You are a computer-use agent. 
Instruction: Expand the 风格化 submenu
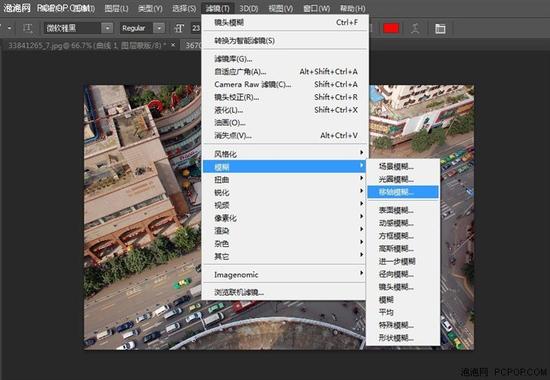click(x=285, y=154)
